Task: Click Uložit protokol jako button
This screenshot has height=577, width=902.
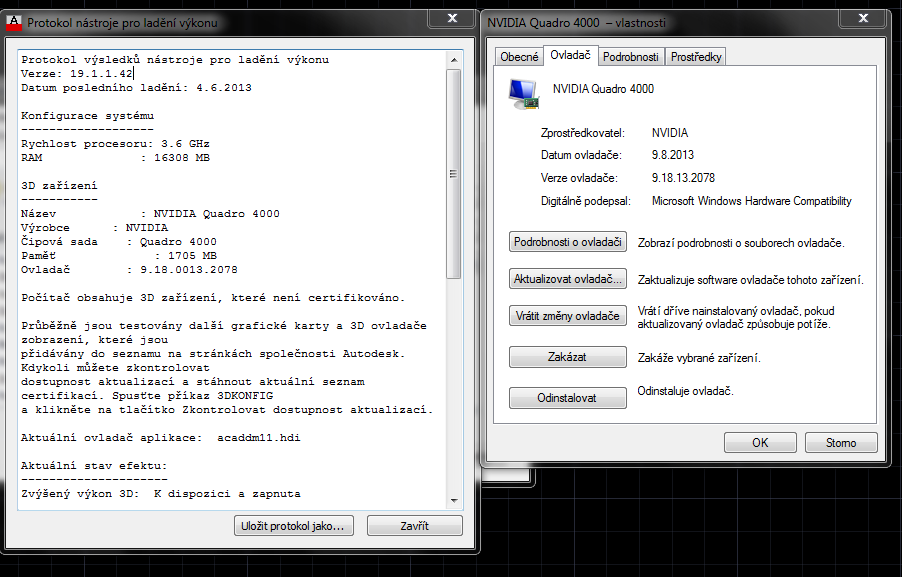Action: click(293, 526)
